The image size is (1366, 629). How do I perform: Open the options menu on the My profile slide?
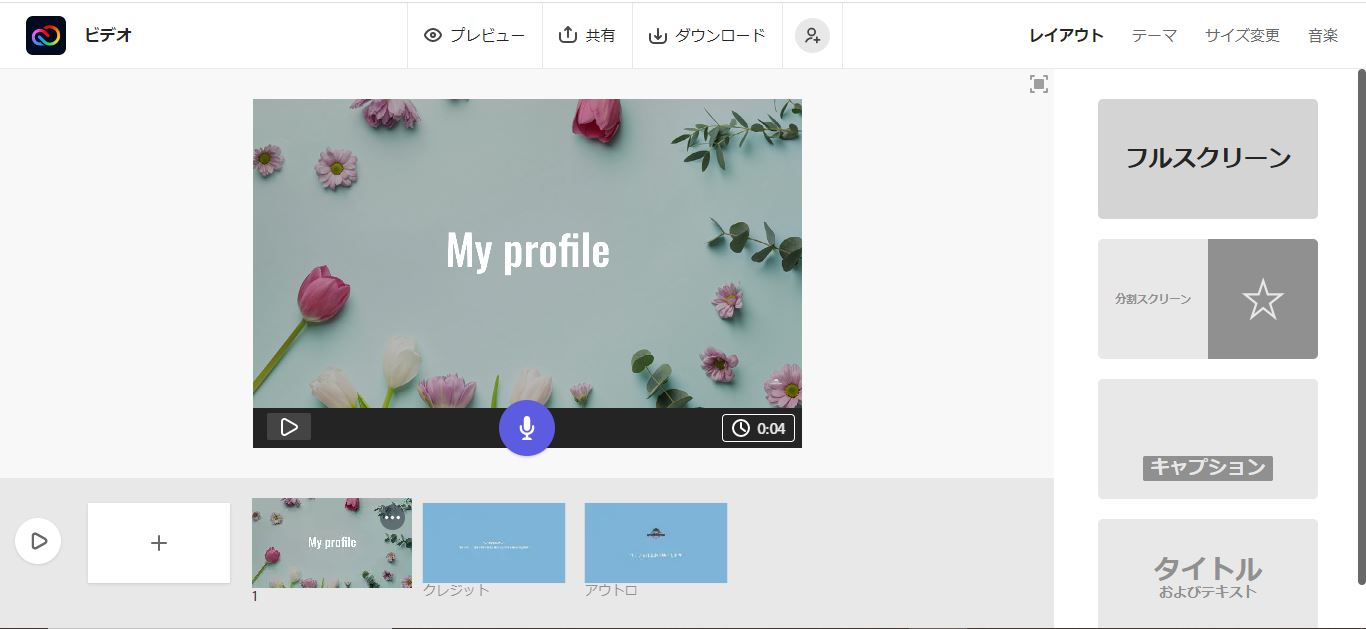(x=391, y=518)
